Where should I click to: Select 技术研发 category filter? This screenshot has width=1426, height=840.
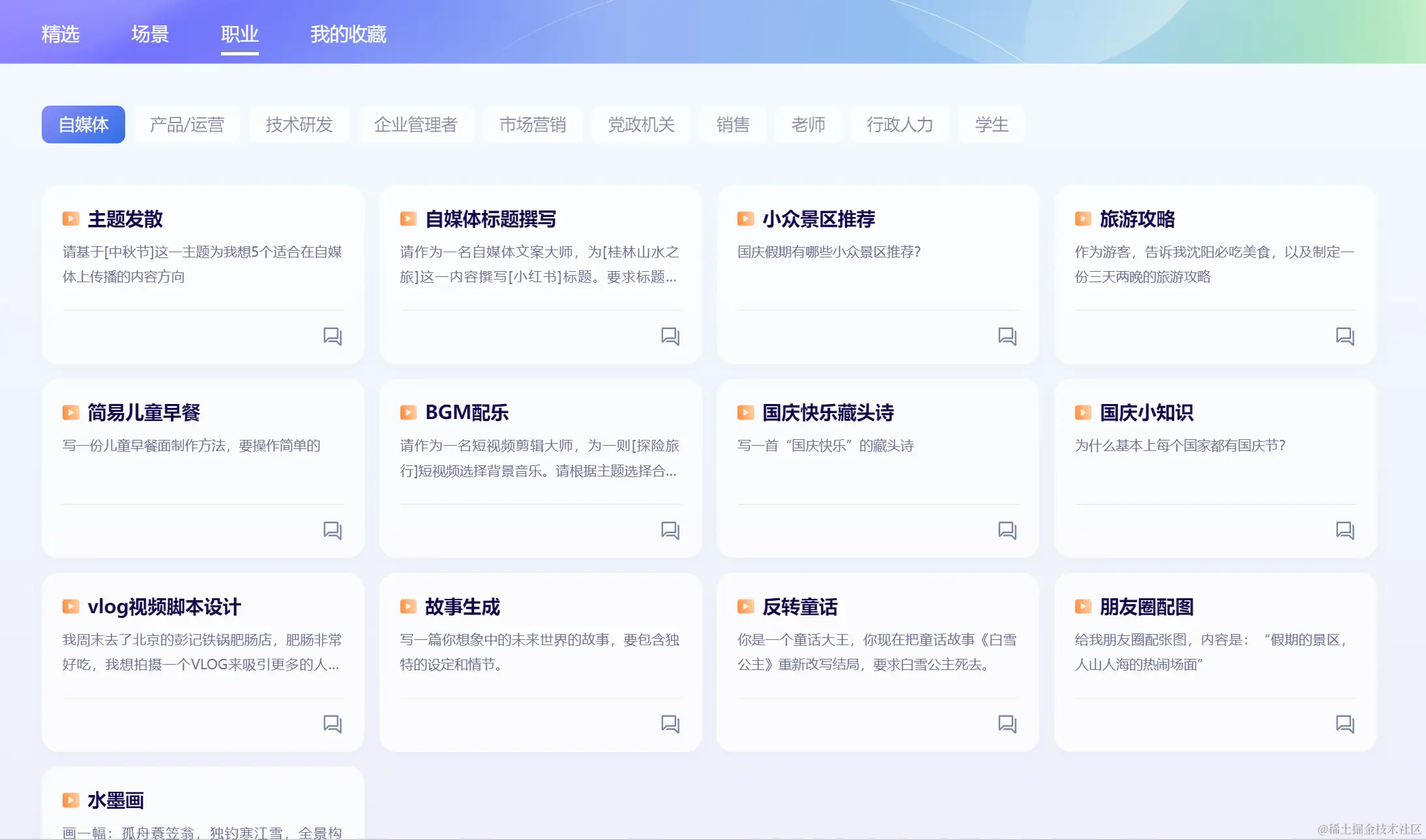pos(299,124)
